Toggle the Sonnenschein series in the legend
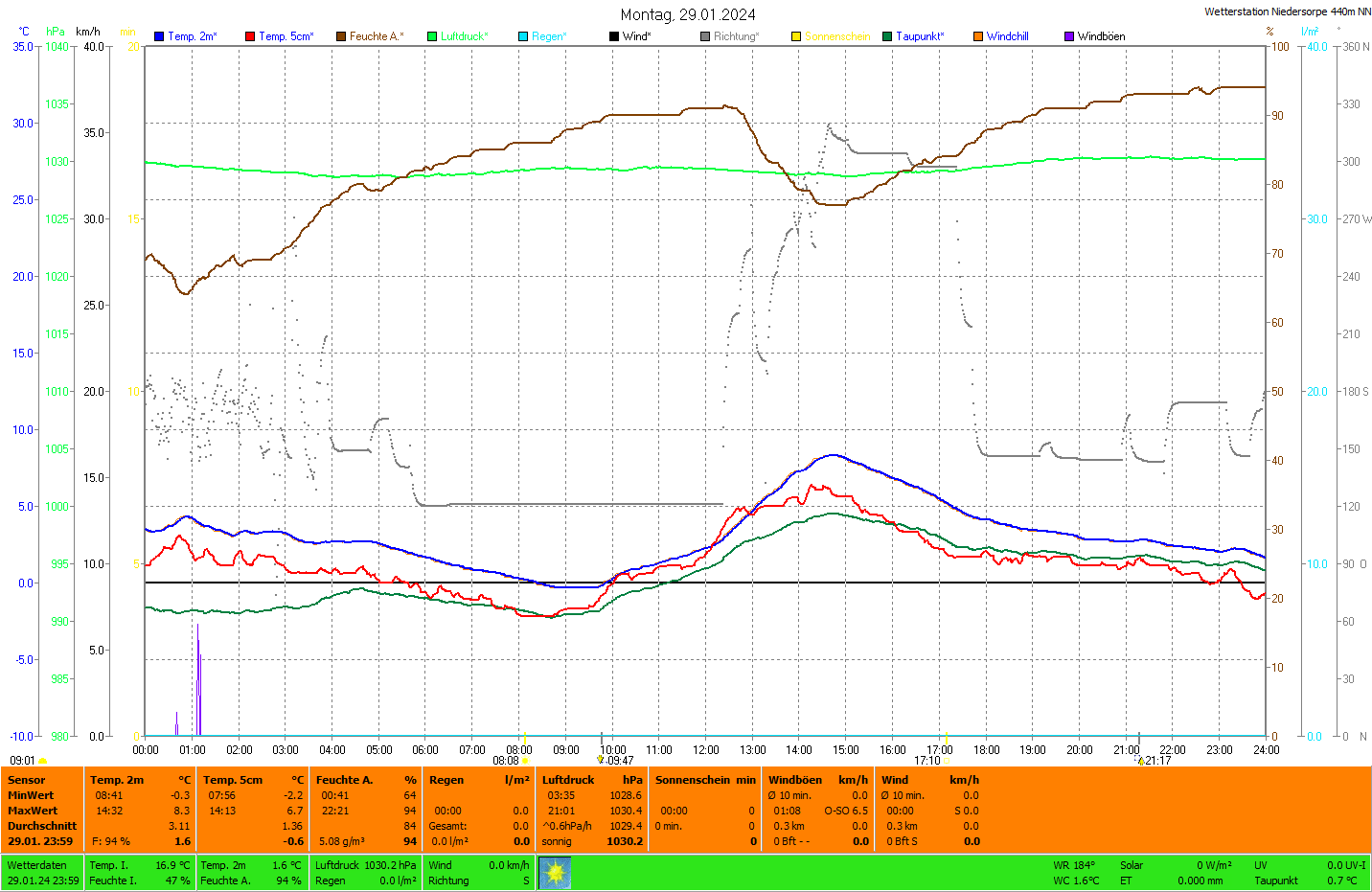 point(836,36)
